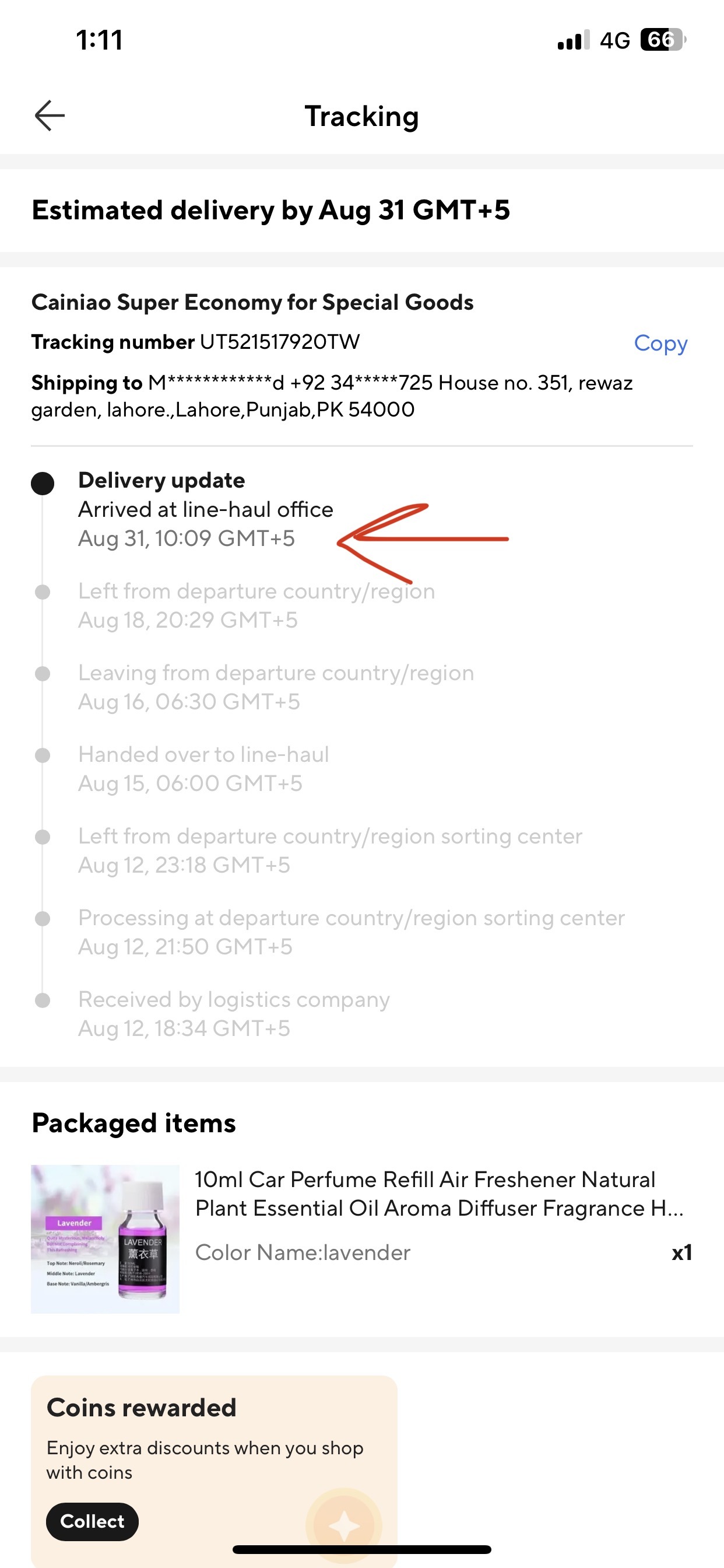Tap the tracking number UT521517920TW
The width and height of the screenshot is (724, 1568).
coord(280,342)
